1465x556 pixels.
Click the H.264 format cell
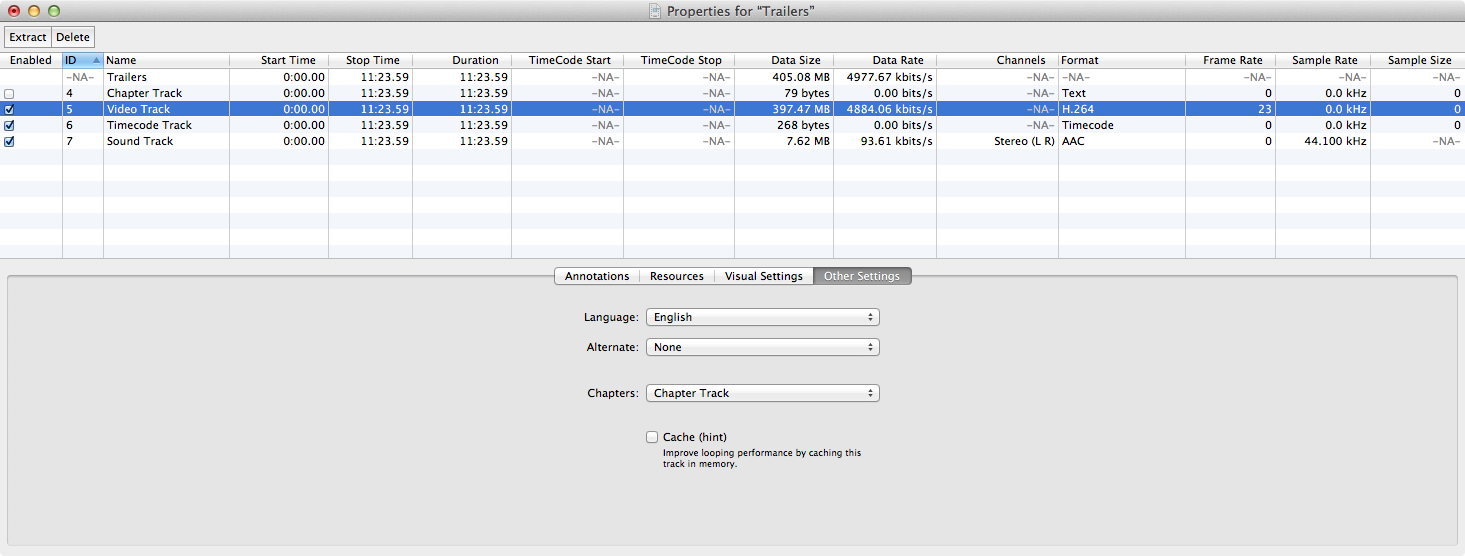(x=1076, y=109)
